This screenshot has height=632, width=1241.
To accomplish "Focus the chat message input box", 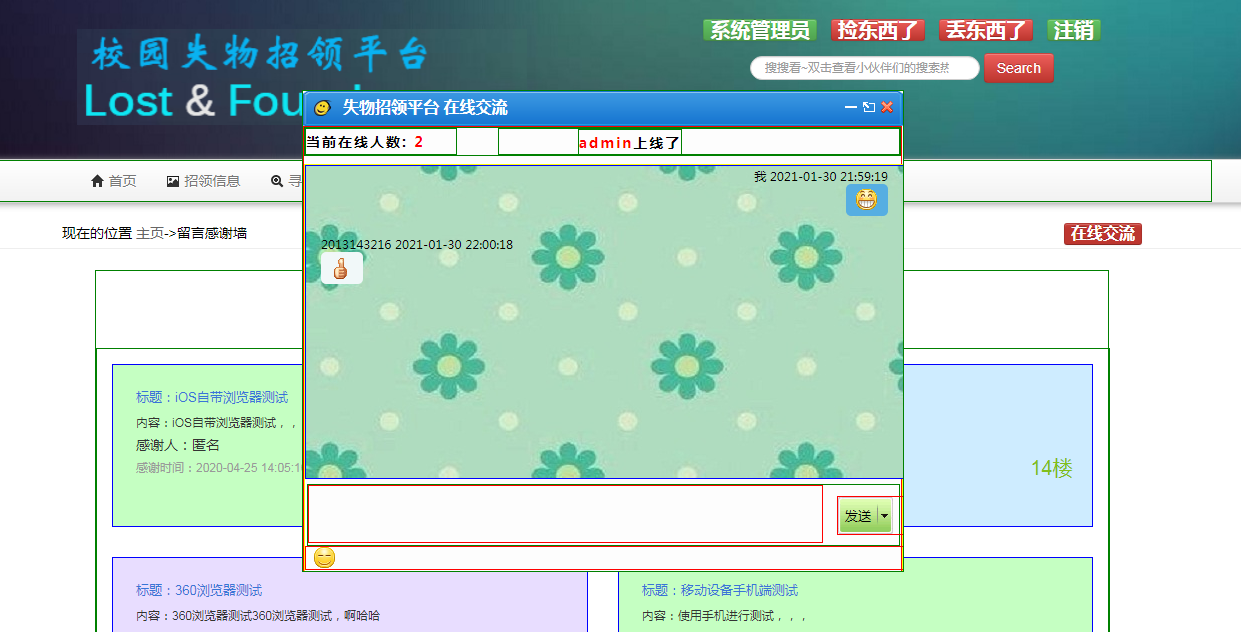I will [565, 514].
